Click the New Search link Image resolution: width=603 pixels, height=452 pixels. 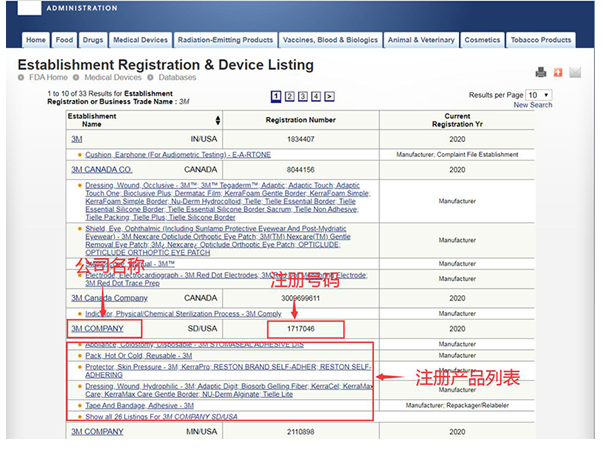[532, 105]
